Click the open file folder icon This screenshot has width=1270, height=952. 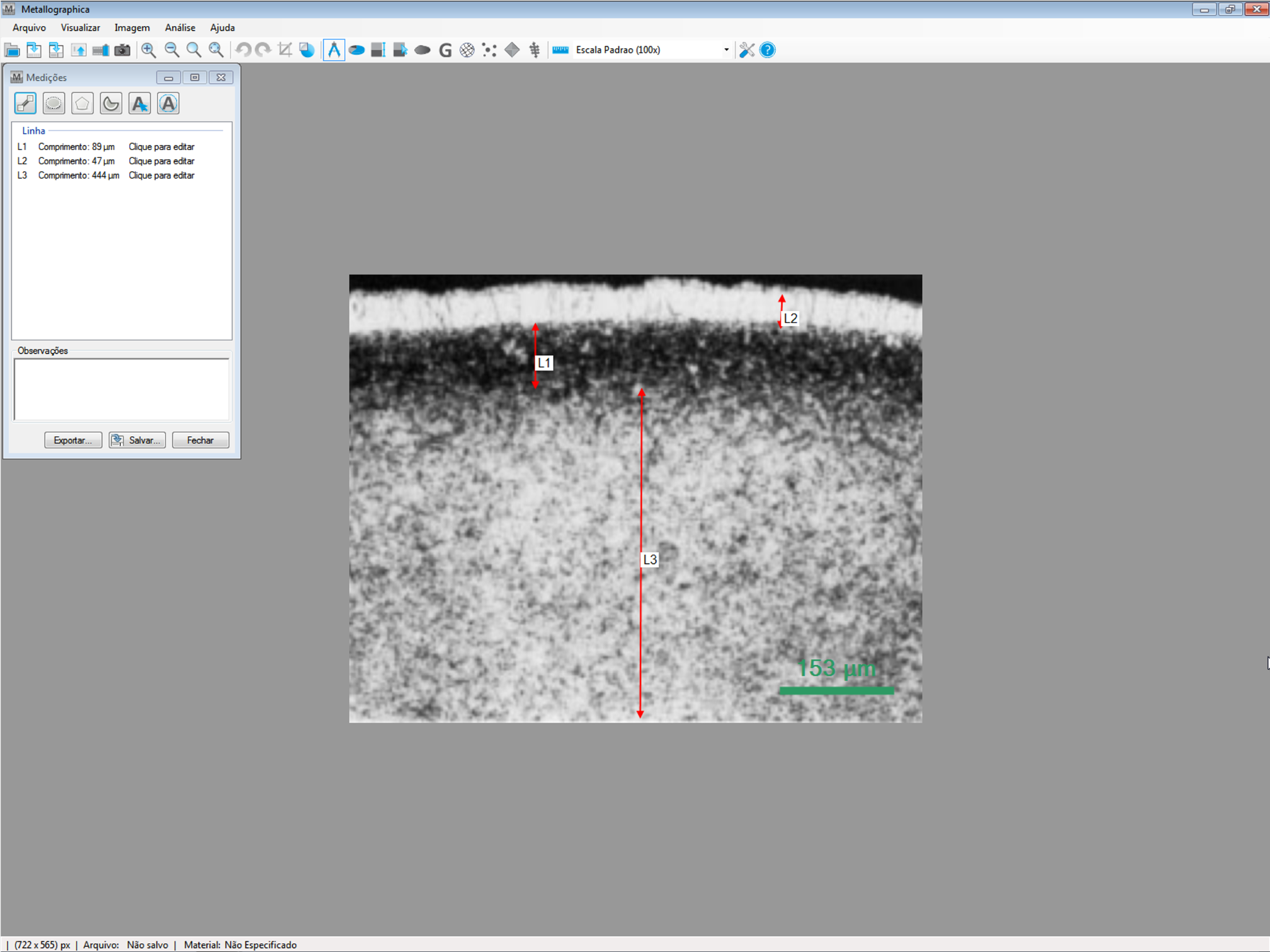(12, 50)
